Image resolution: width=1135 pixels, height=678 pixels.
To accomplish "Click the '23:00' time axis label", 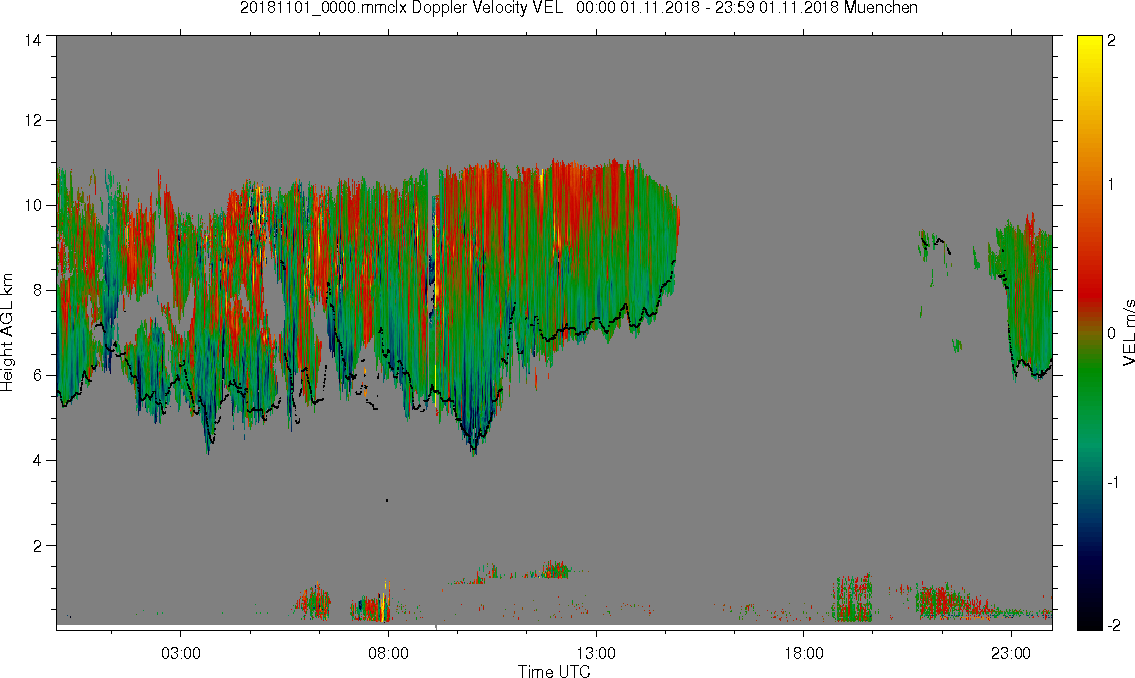I will tap(1010, 653).
